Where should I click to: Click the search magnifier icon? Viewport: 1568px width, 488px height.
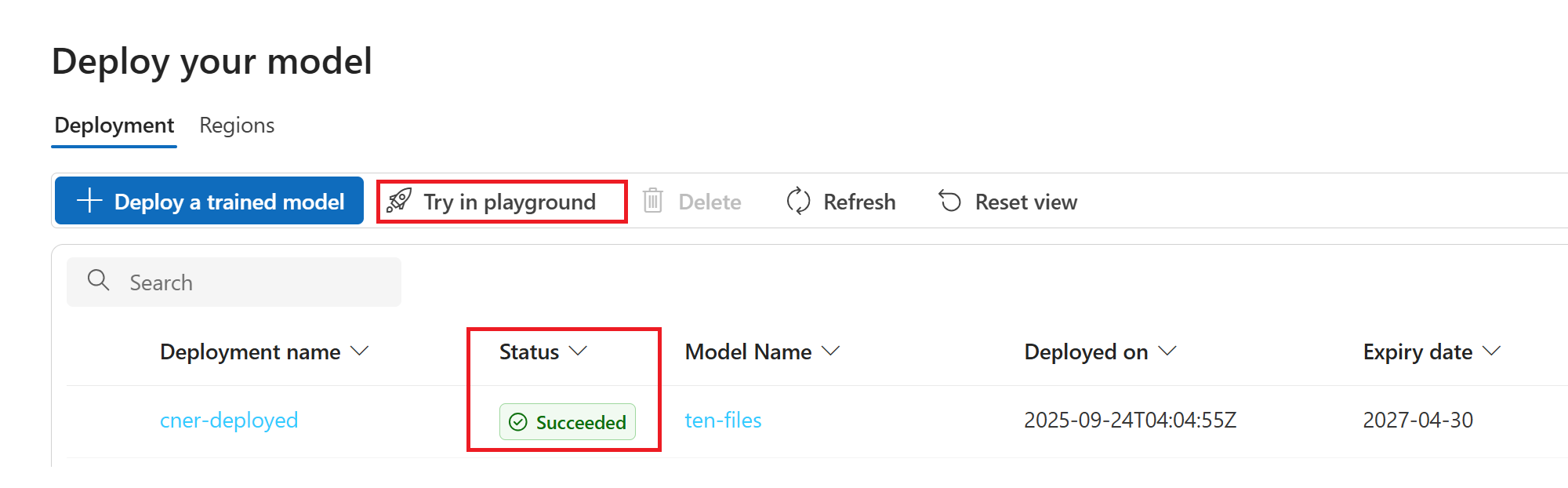tap(98, 281)
